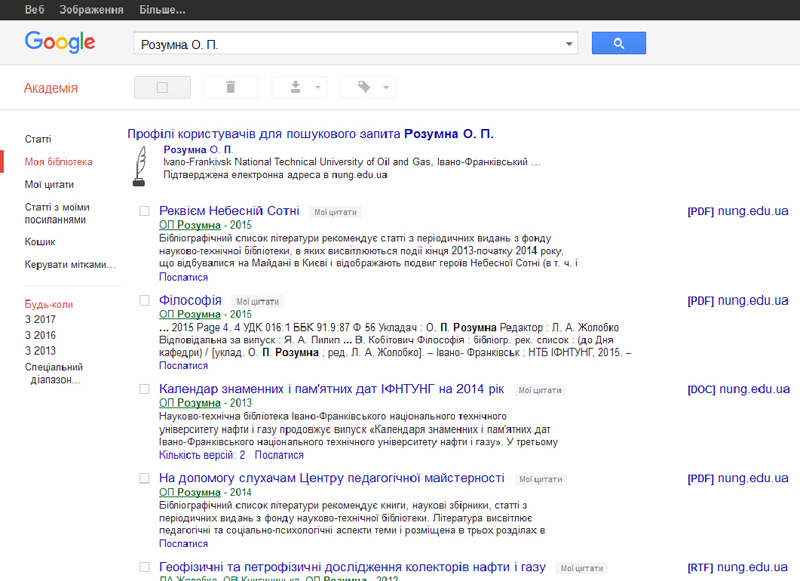Viewport: 800px width, 581px height.
Task: Open Кількість версій: 2 link
Action: point(202,455)
